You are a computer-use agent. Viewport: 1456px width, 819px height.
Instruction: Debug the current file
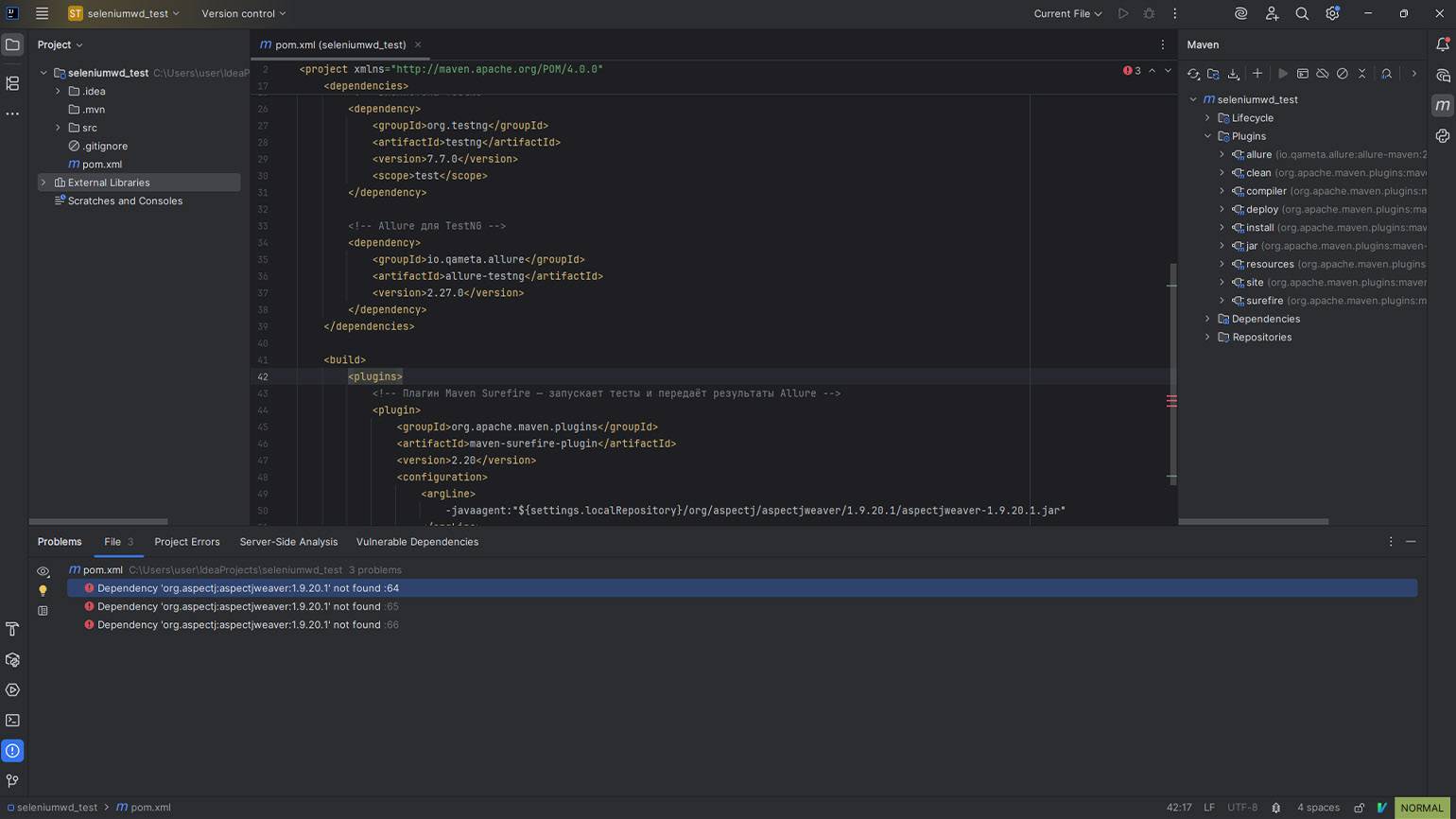pos(1150,13)
